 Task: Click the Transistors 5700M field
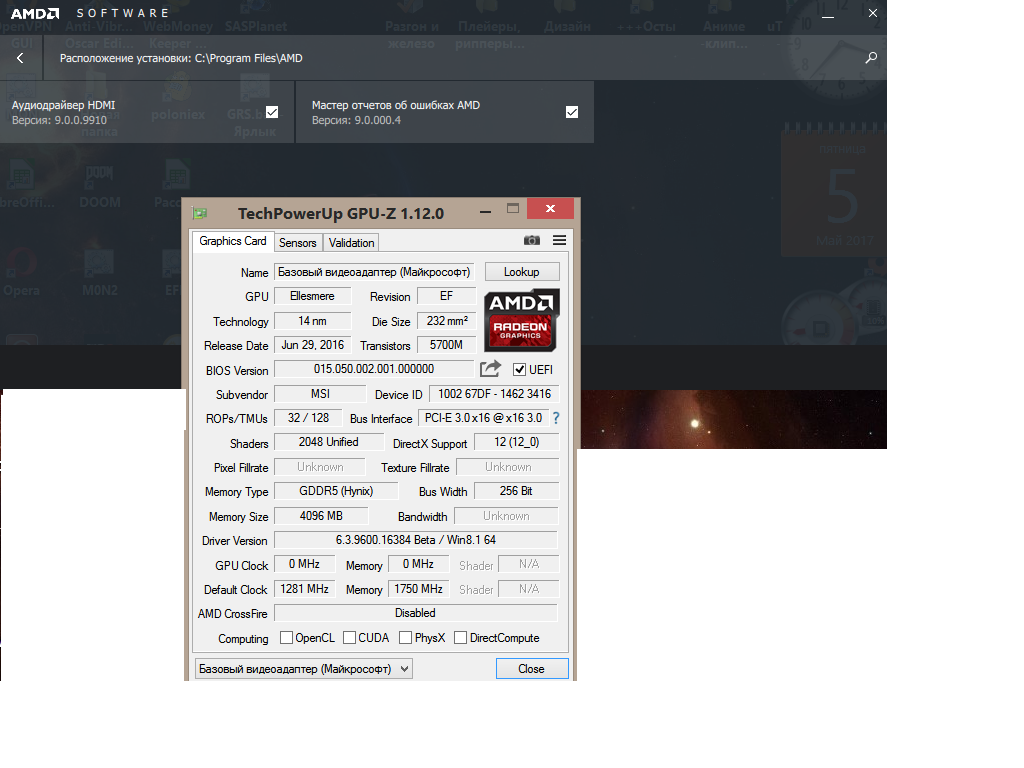tap(447, 345)
